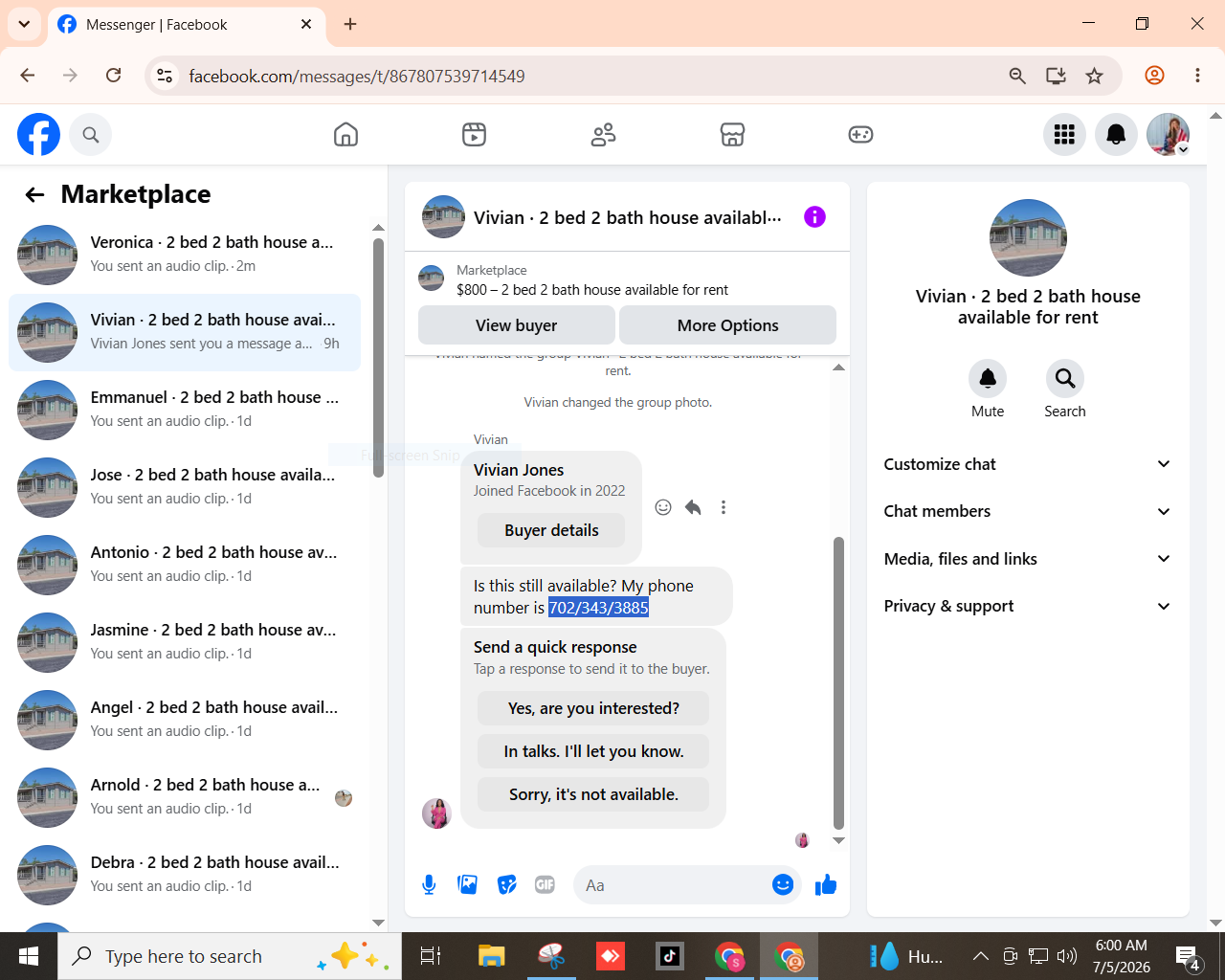Open Arnold conversation in list
This screenshot has width=1225, height=980.
(x=185, y=797)
